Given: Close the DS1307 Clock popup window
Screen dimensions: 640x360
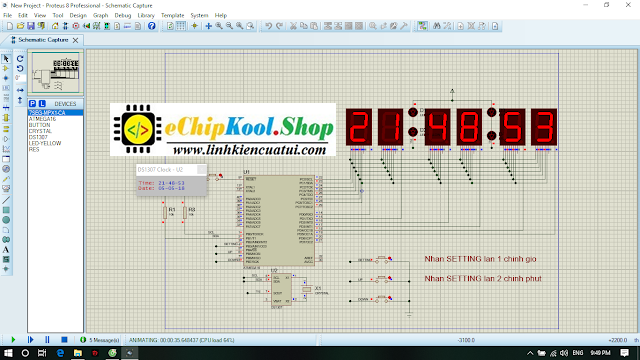Looking at the screenshot, I should click(x=202, y=169).
